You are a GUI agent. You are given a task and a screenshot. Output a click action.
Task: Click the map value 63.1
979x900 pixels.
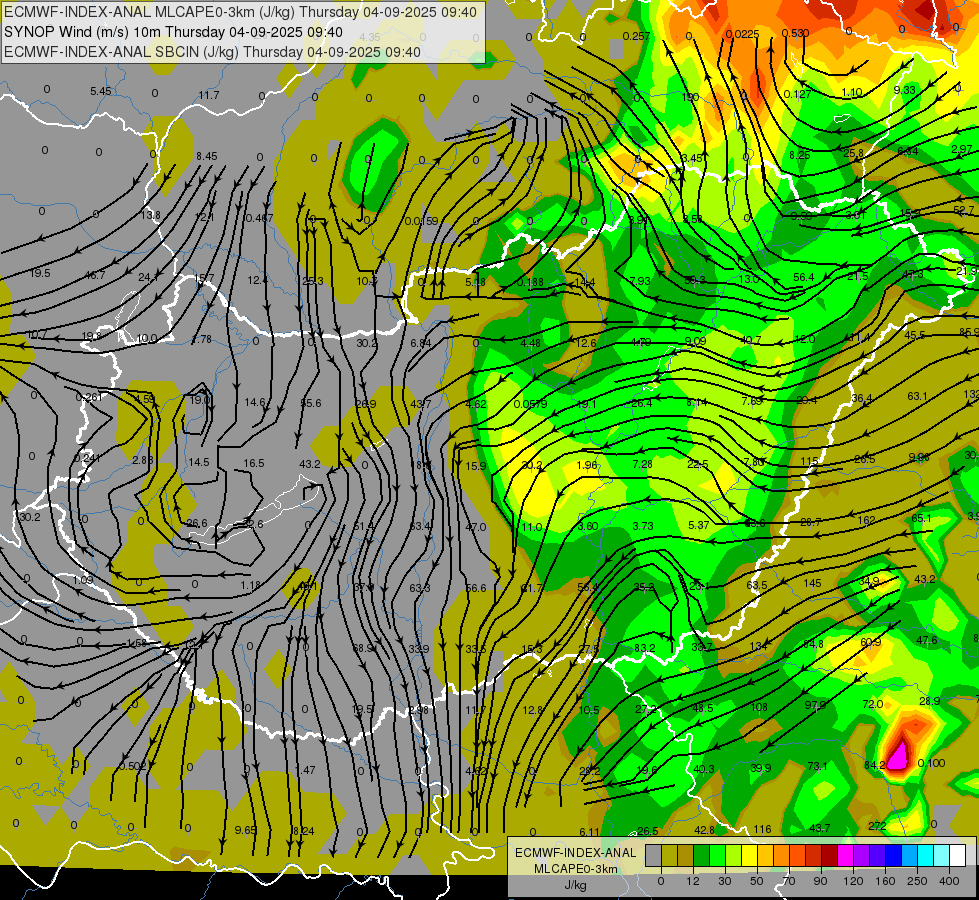918,396
